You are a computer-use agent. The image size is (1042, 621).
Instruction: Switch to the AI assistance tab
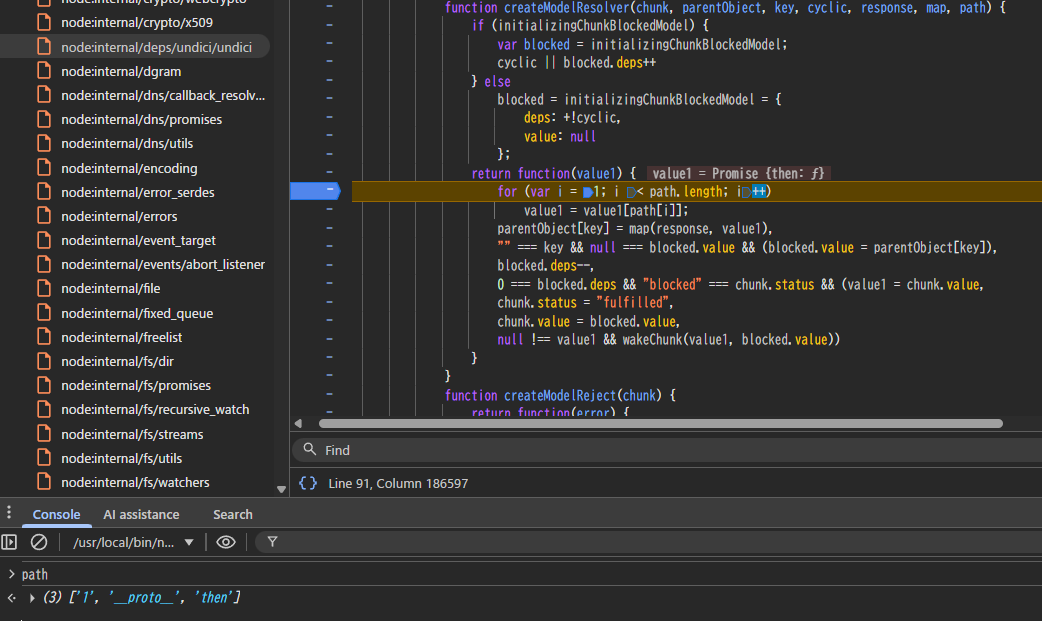click(x=141, y=514)
